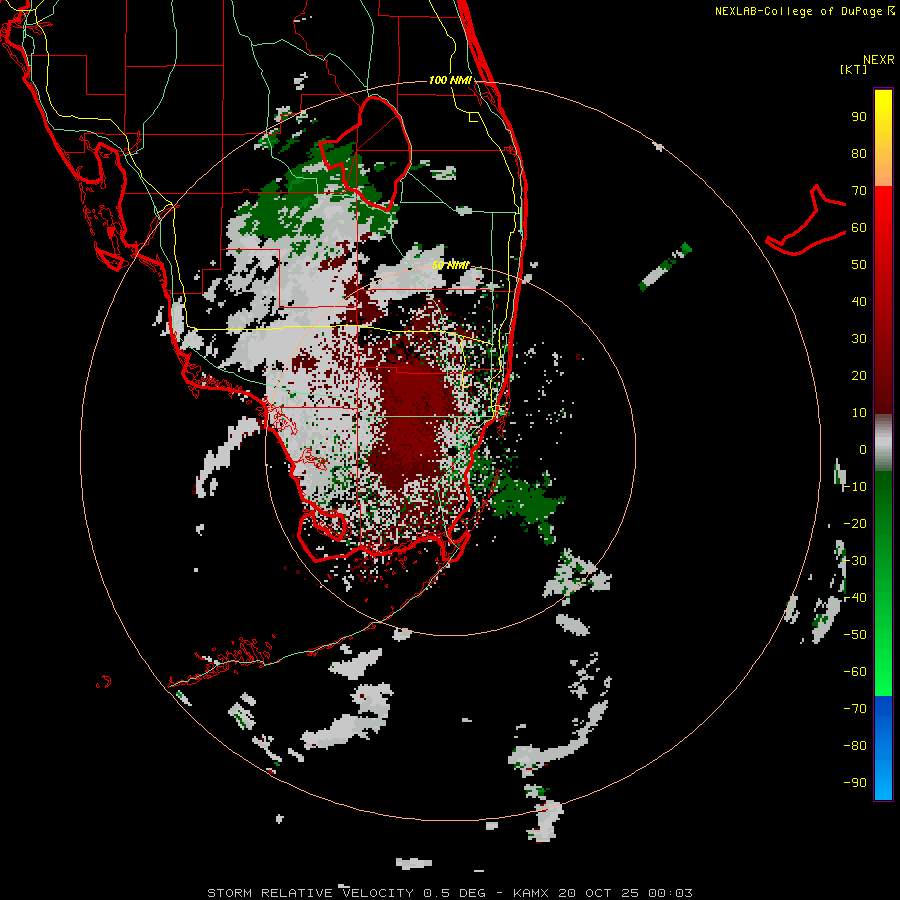Click the 40 value on the velocity scale
Viewport: 900px width, 900px height.
(x=859, y=301)
